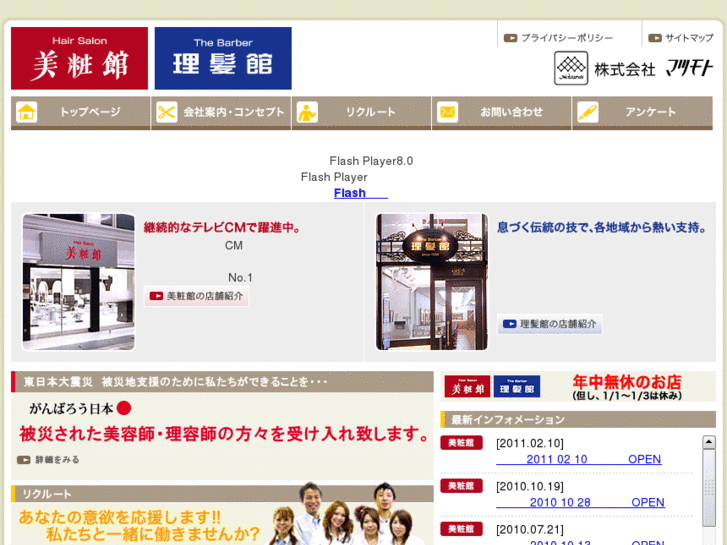Click the news list scrollbar thumb

tap(709, 487)
